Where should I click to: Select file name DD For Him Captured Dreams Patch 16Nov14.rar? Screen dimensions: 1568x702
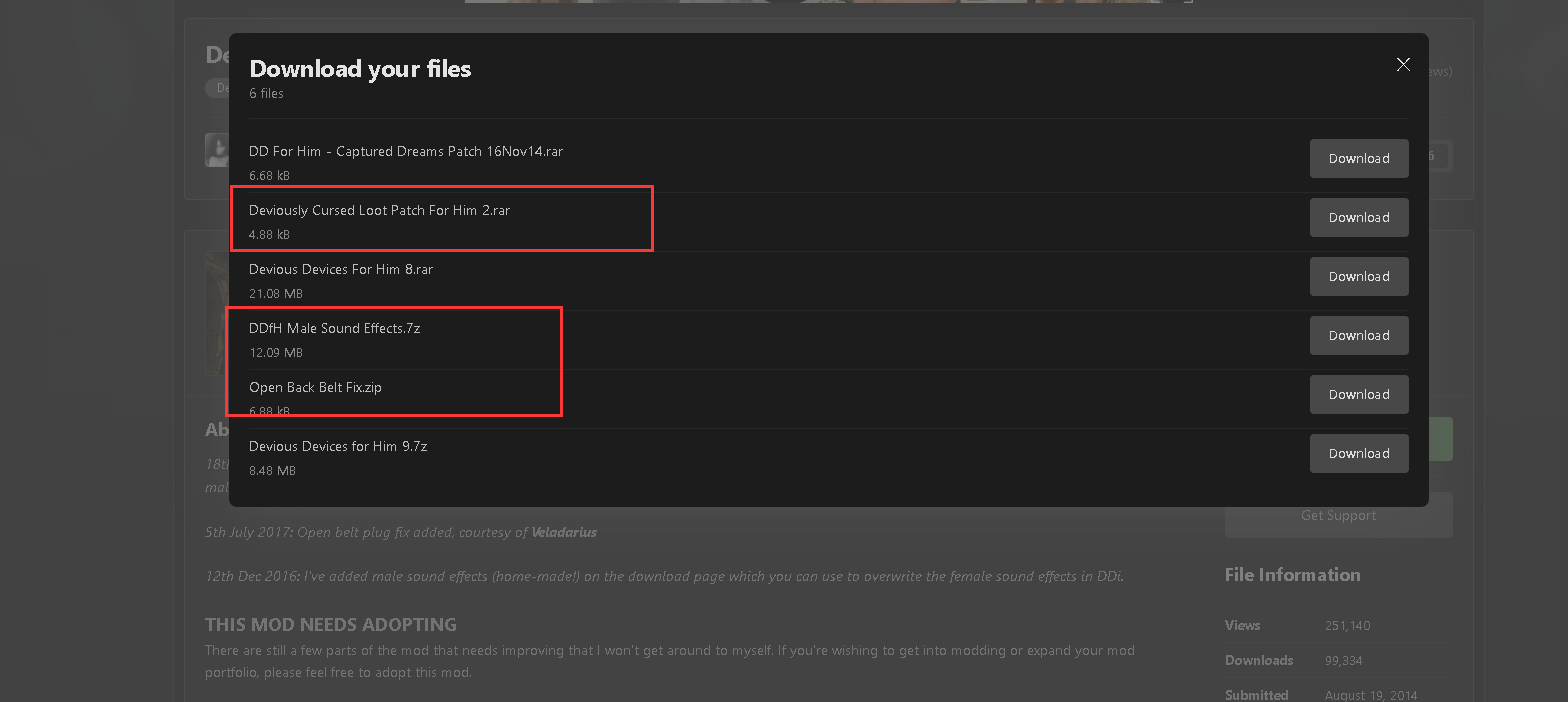coord(406,151)
